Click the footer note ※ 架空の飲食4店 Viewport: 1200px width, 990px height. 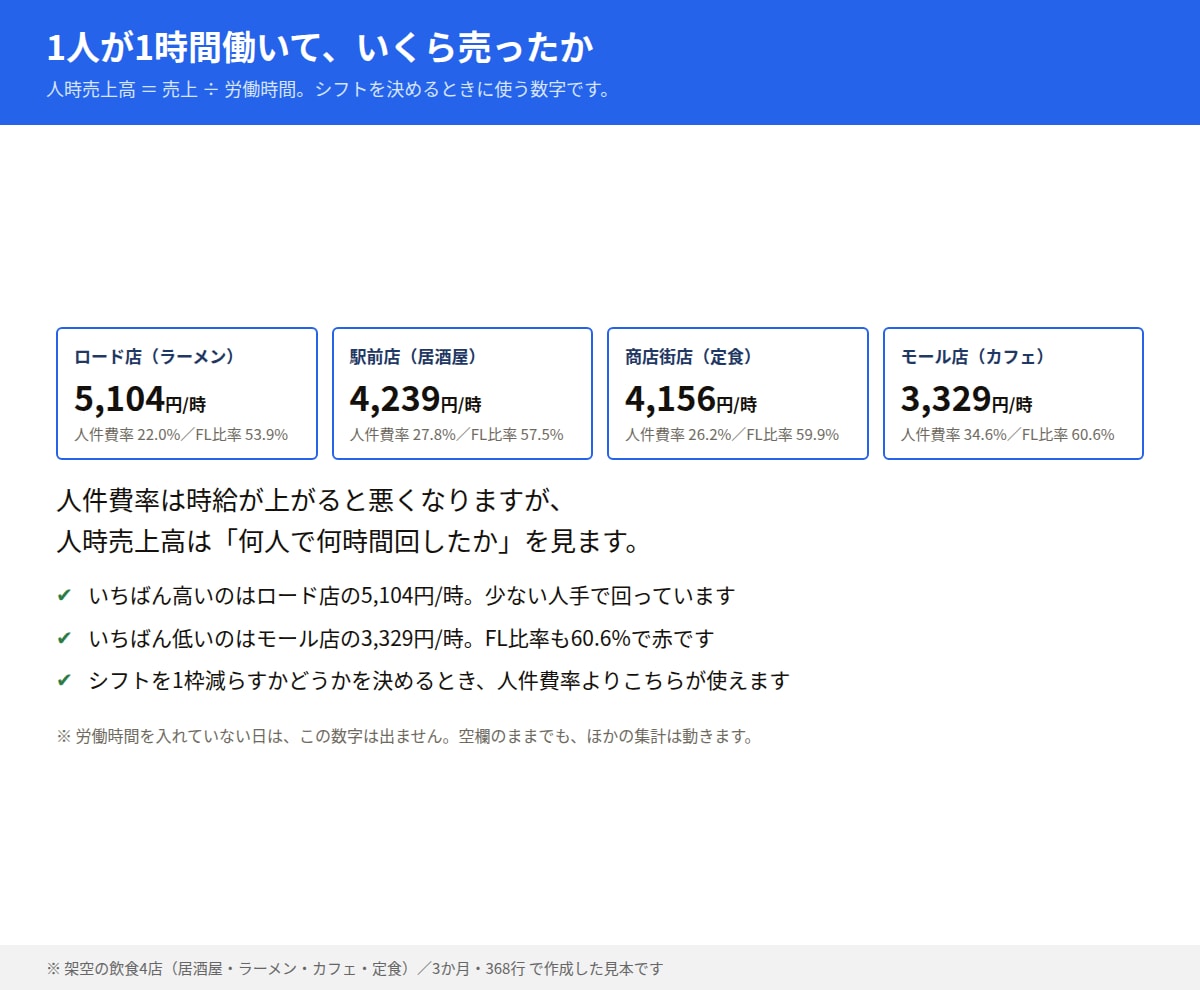[355, 968]
